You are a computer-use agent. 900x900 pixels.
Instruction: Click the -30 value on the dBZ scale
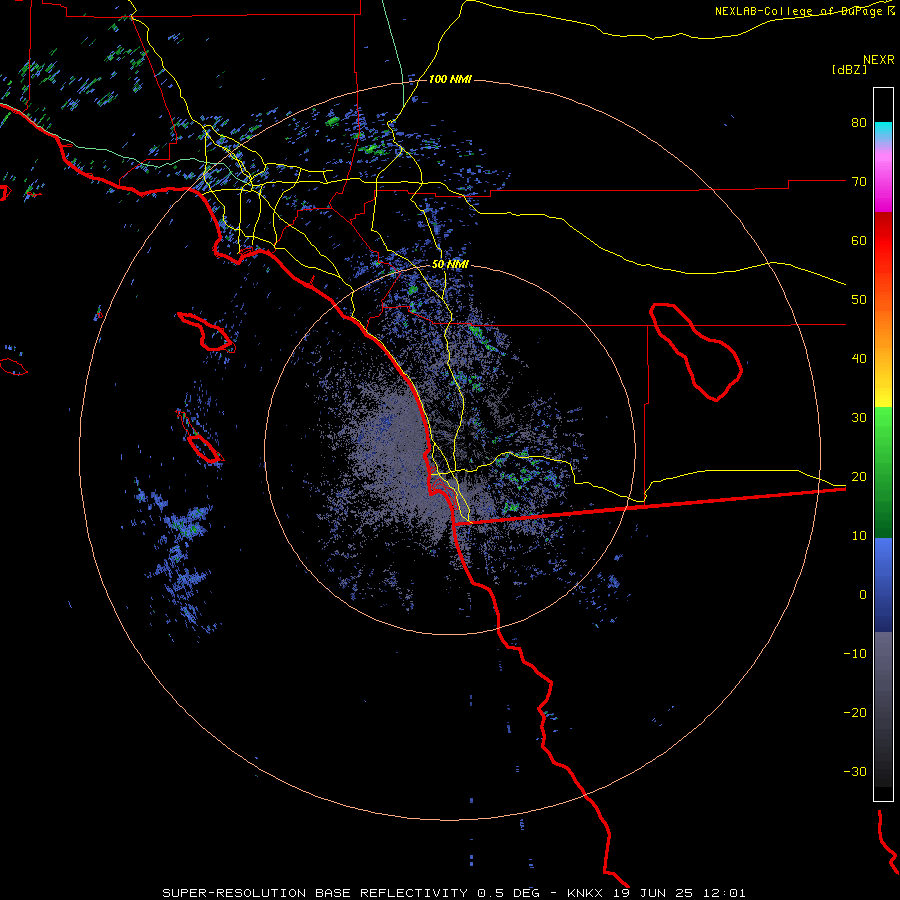pyautogui.click(x=855, y=772)
